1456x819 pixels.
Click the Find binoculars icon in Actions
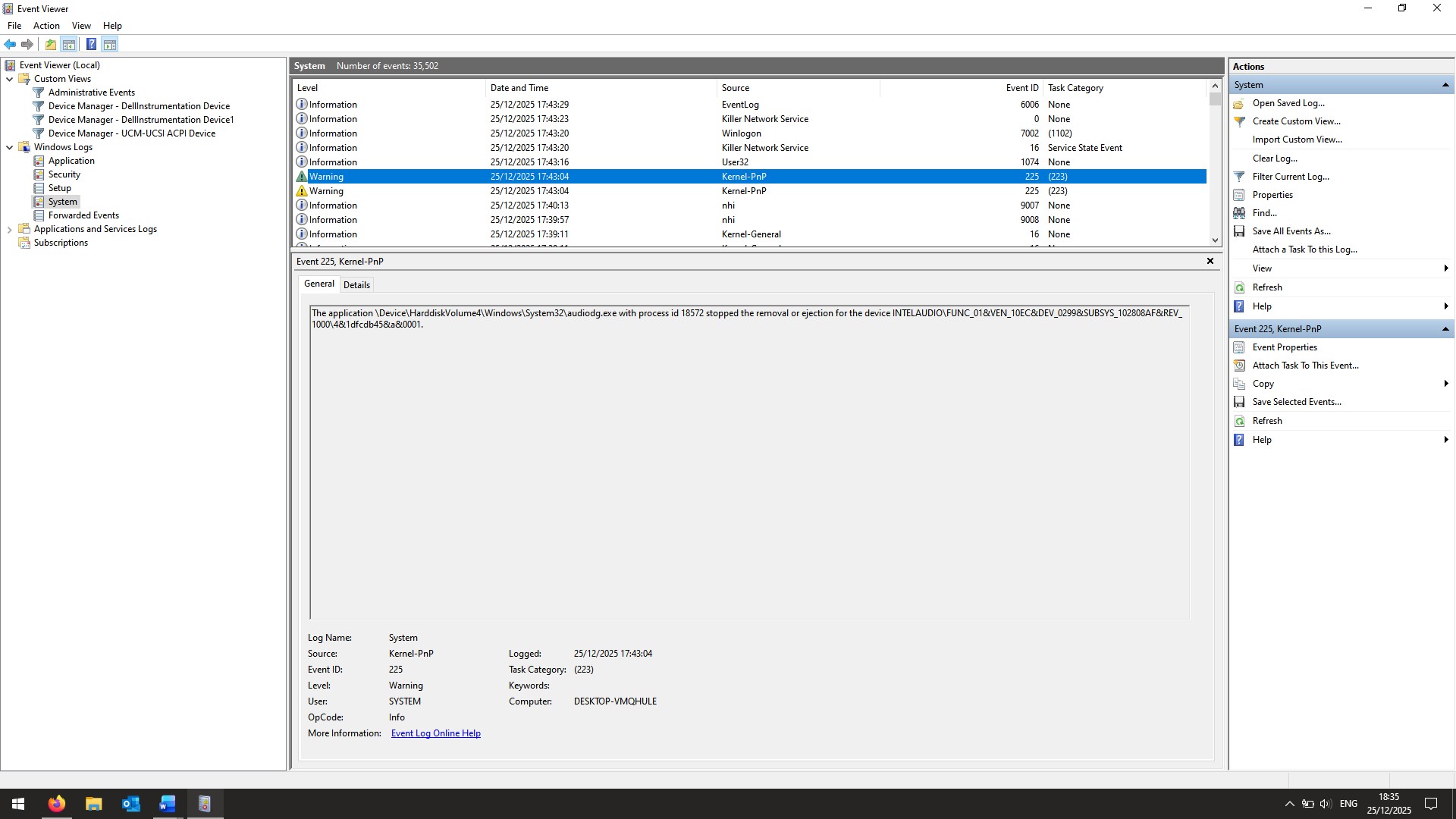click(1239, 213)
